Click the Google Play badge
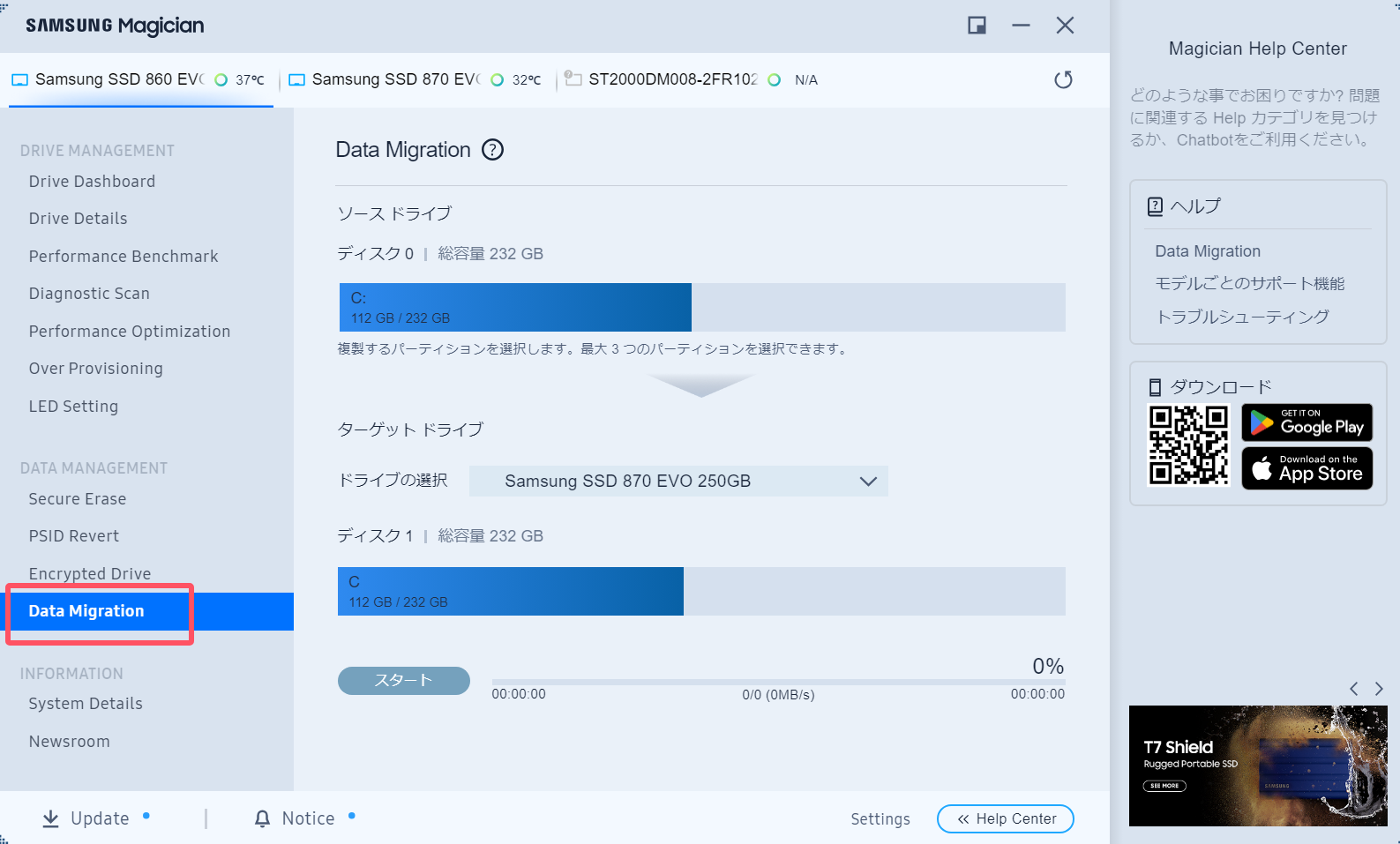1400x844 pixels. 1307,422
